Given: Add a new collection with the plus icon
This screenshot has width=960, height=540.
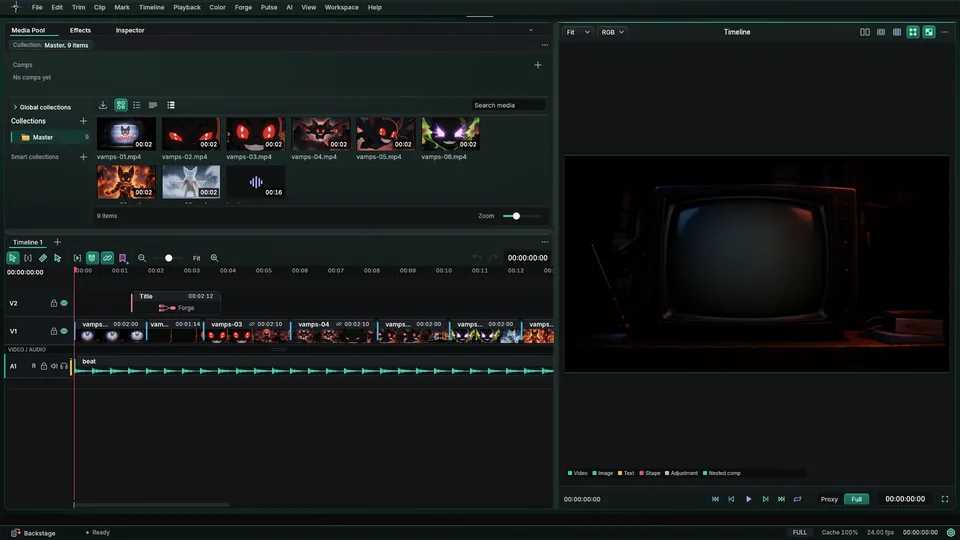Looking at the screenshot, I should (83, 121).
